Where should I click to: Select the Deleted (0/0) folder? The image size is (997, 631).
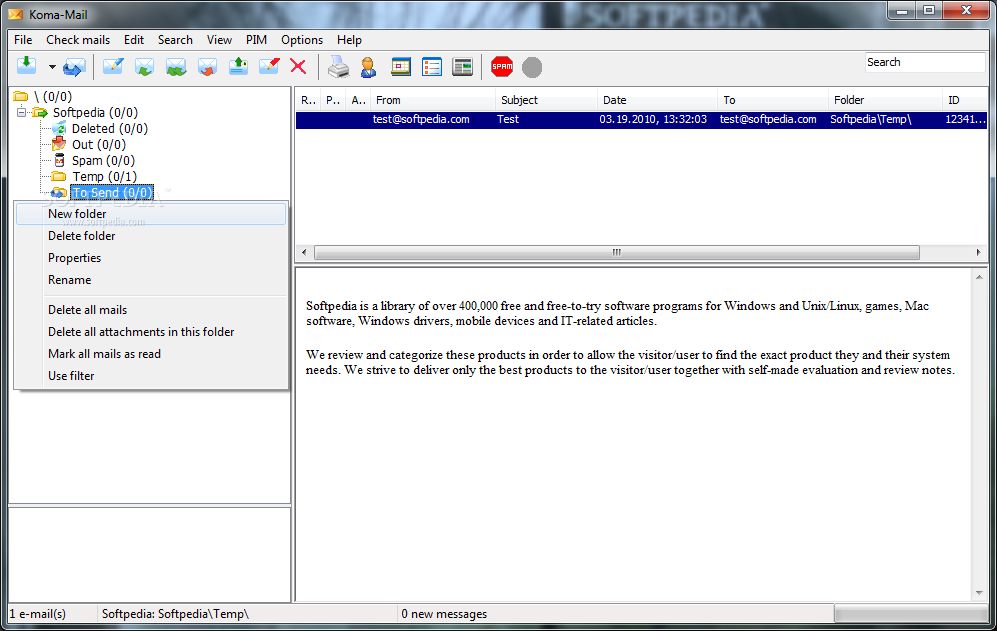coord(109,128)
